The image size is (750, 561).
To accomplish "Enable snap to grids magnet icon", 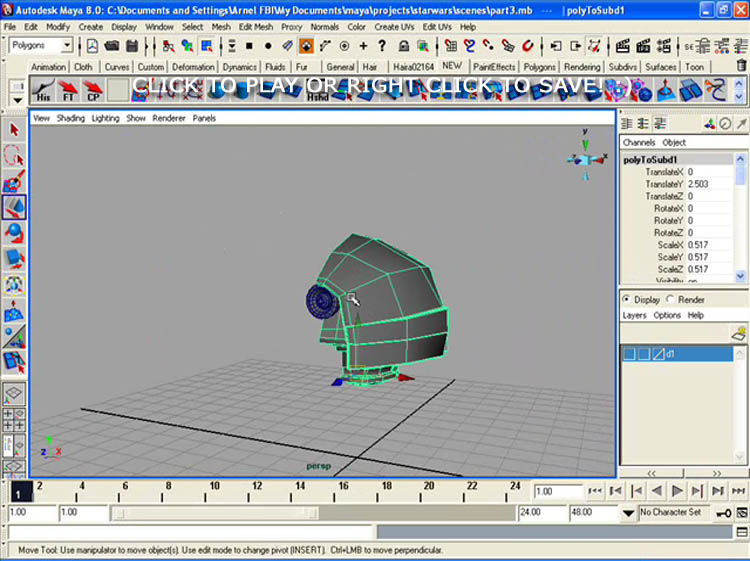I will tap(452, 46).
